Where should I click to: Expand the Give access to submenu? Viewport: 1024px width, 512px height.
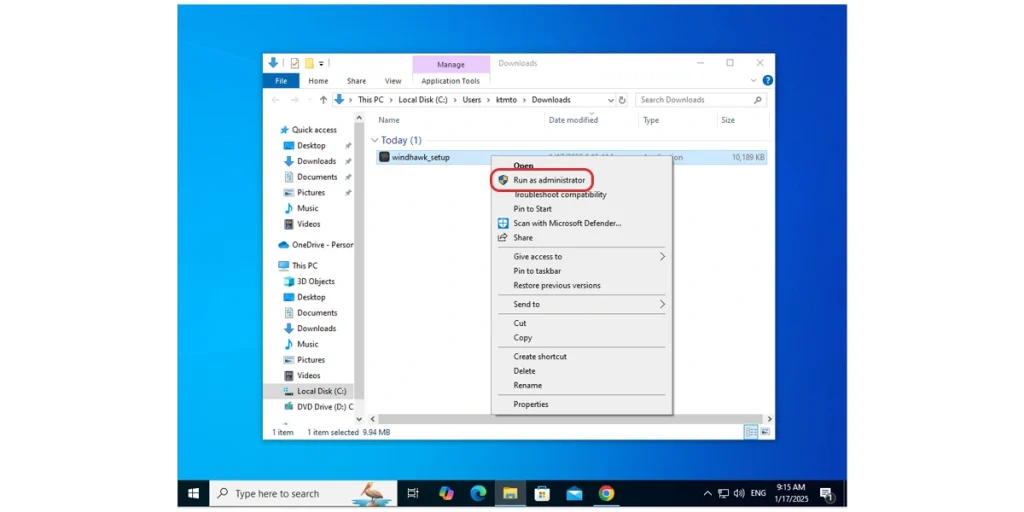[662, 257]
